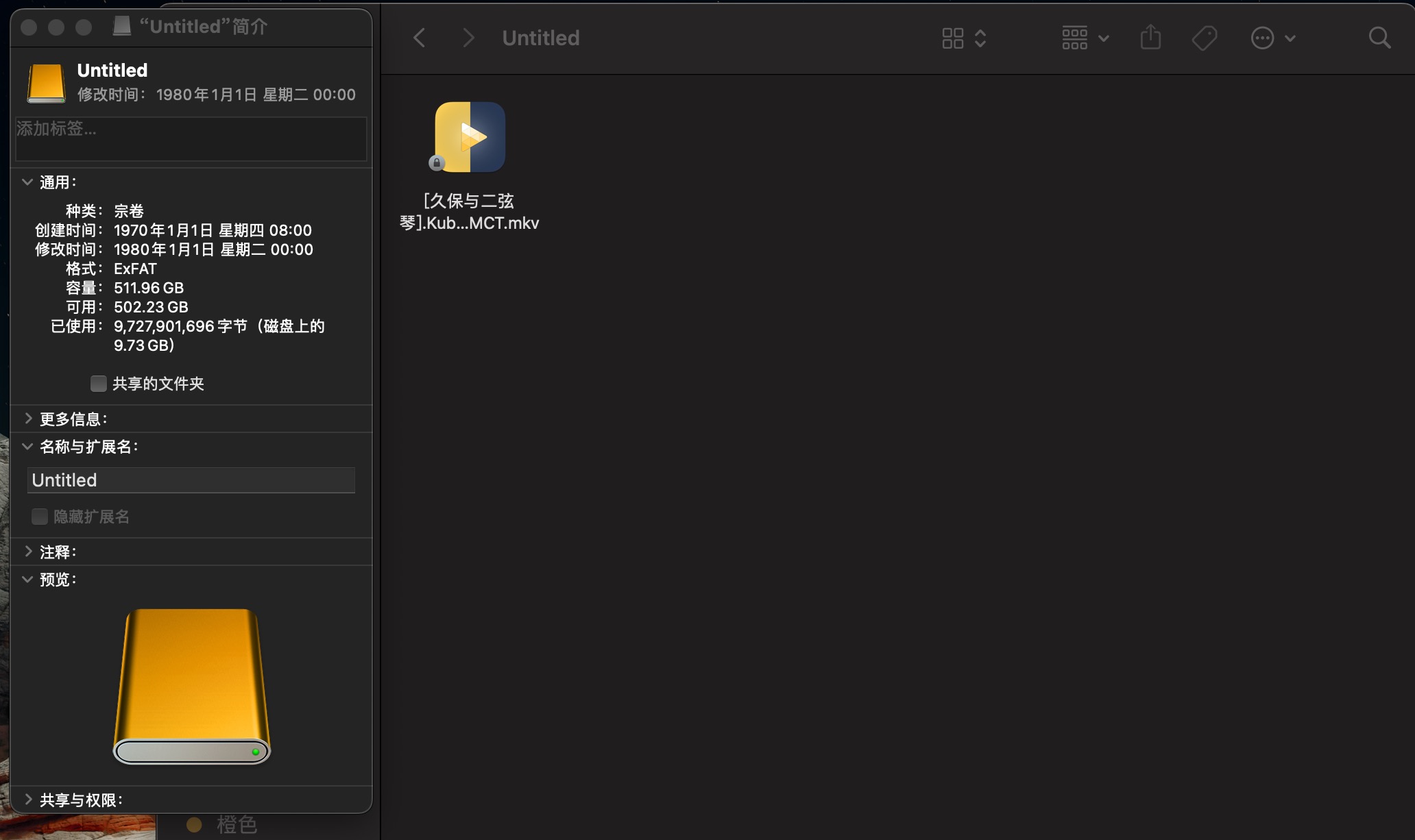The height and width of the screenshot is (840, 1415).
Task: Collapse the 预览 section
Action: 27,580
